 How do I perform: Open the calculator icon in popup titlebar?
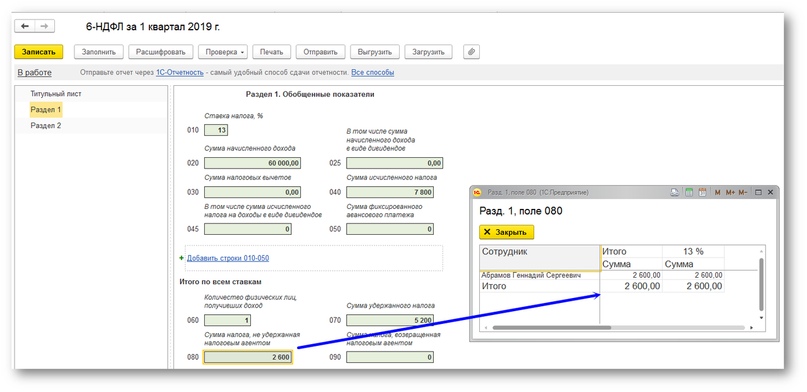point(689,192)
